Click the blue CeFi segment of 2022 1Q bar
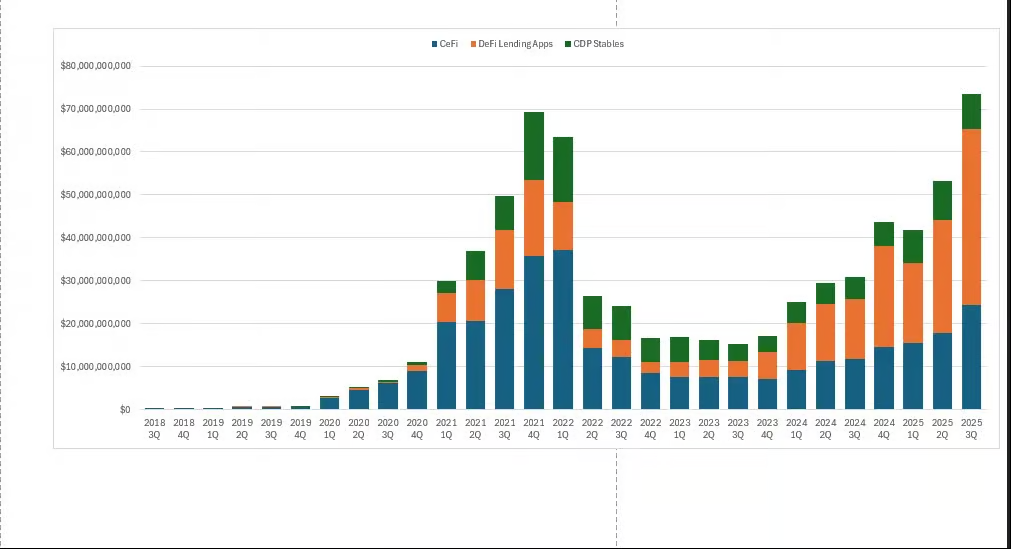Image resolution: width=1011 pixels, height=549 pixels. pyautogui.click(x=563, y=329)
